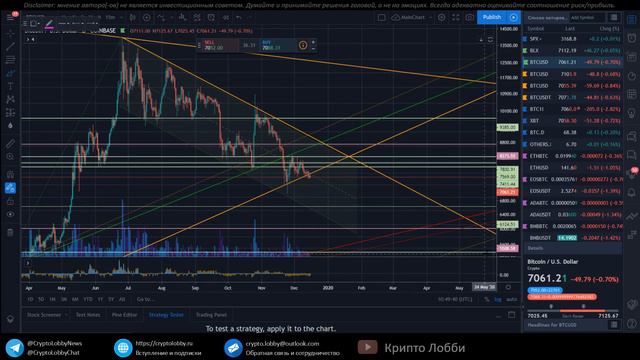This screenshot has width=640, height=360.
Task: Open the cryptolobby.ru website link
Action: pos(164,343)
